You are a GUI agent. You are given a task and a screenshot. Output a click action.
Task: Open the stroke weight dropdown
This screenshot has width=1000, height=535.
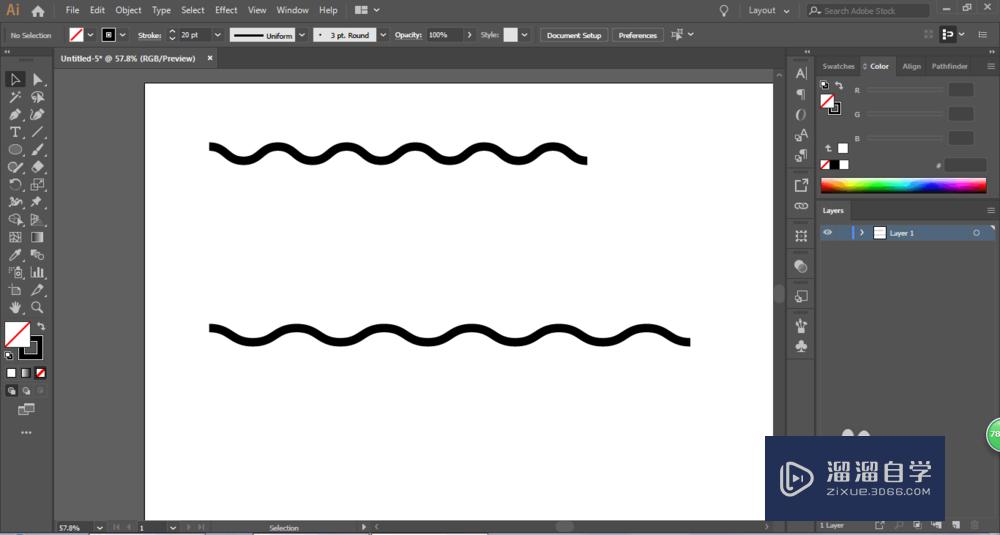pyautogui.click(x=217, y=35)
